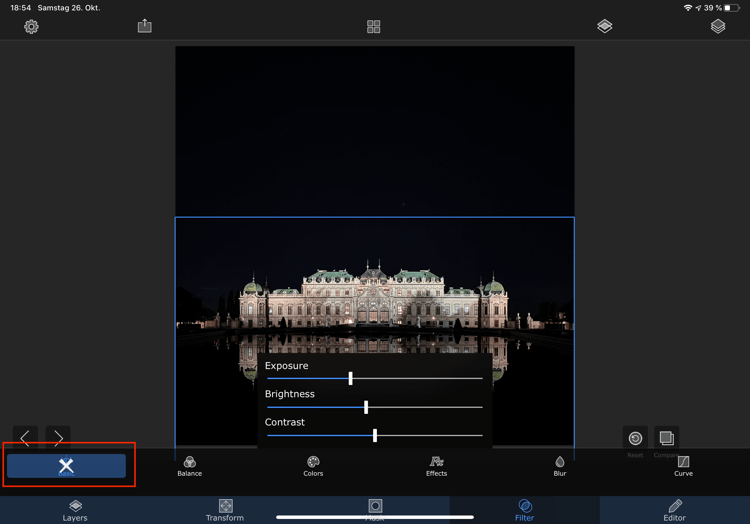Screen dimensions: 750x524
Task: Click the Contrast slider handle
Action: coord(375,435)
